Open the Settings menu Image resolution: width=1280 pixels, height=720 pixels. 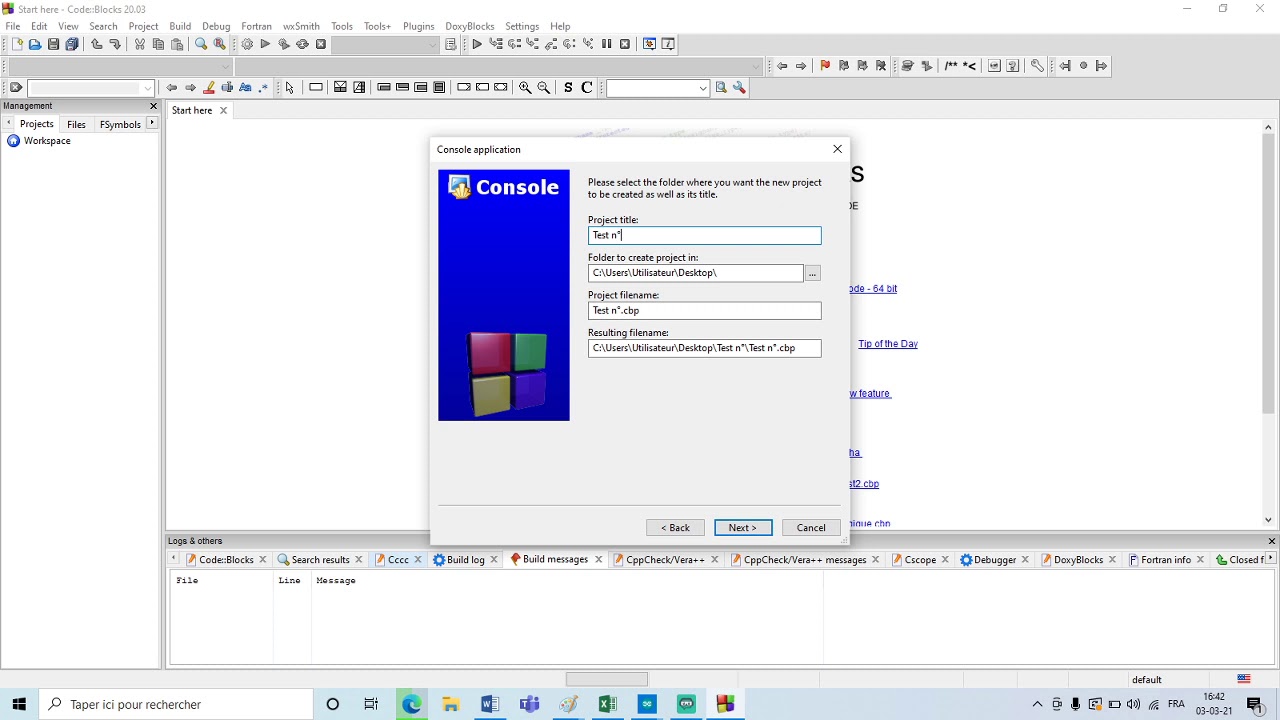[x=522, y=26]
